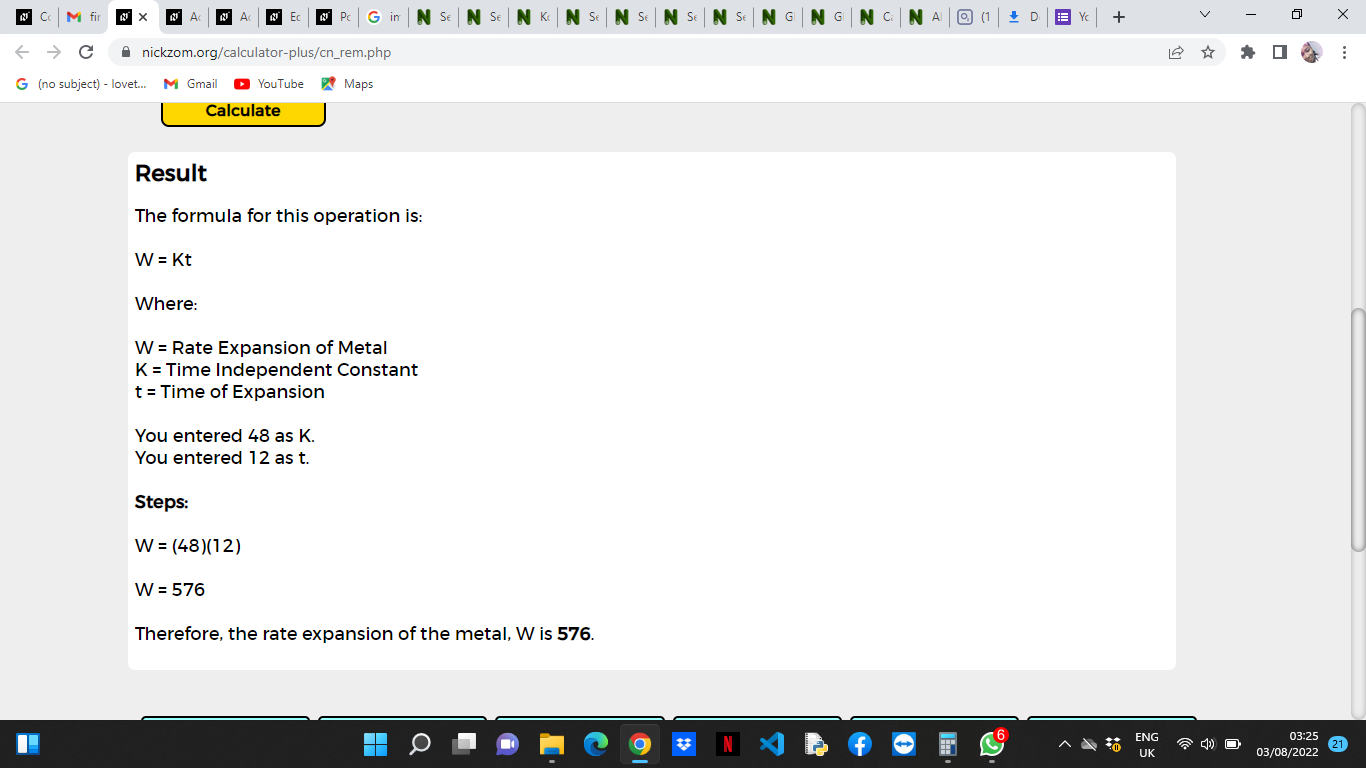Click the 'Result' heading
Viewport: 1366px width, 768px height.
171,173
